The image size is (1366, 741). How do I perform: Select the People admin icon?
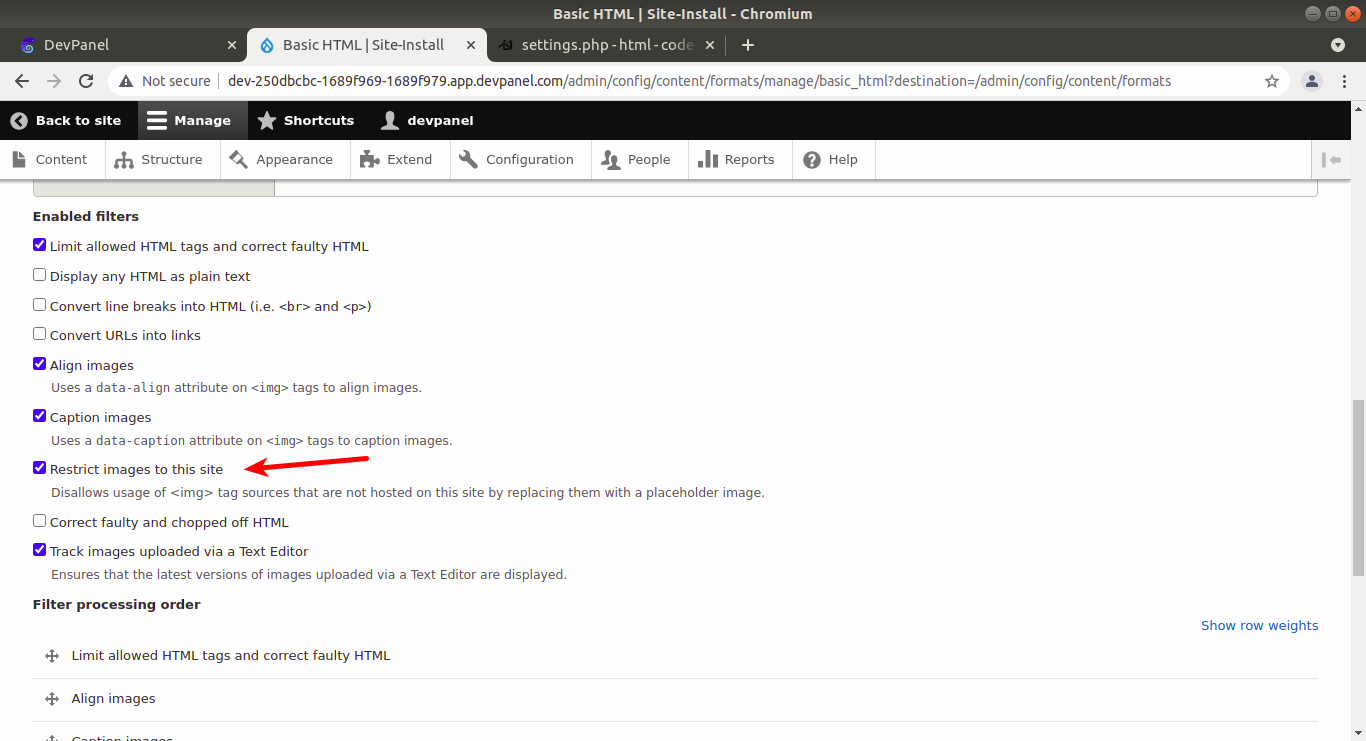pos(609,159)
